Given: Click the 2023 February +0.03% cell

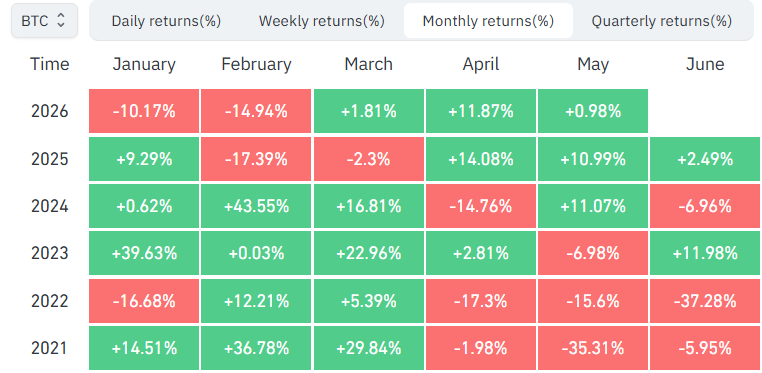Looking at the screenshot, I should [x=256, y=254].
